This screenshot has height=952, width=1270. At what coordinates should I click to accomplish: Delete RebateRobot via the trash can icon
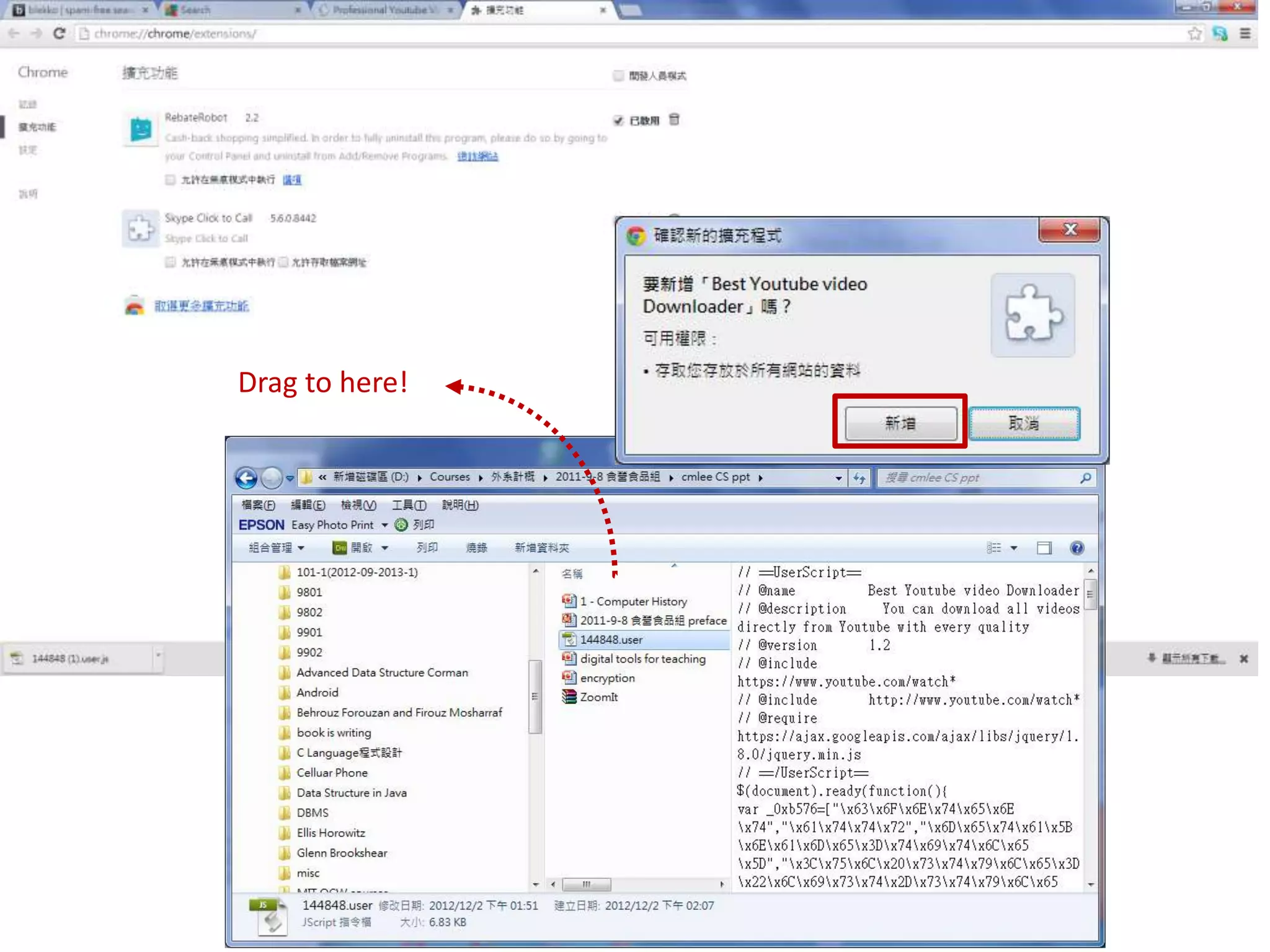(674, 120)
